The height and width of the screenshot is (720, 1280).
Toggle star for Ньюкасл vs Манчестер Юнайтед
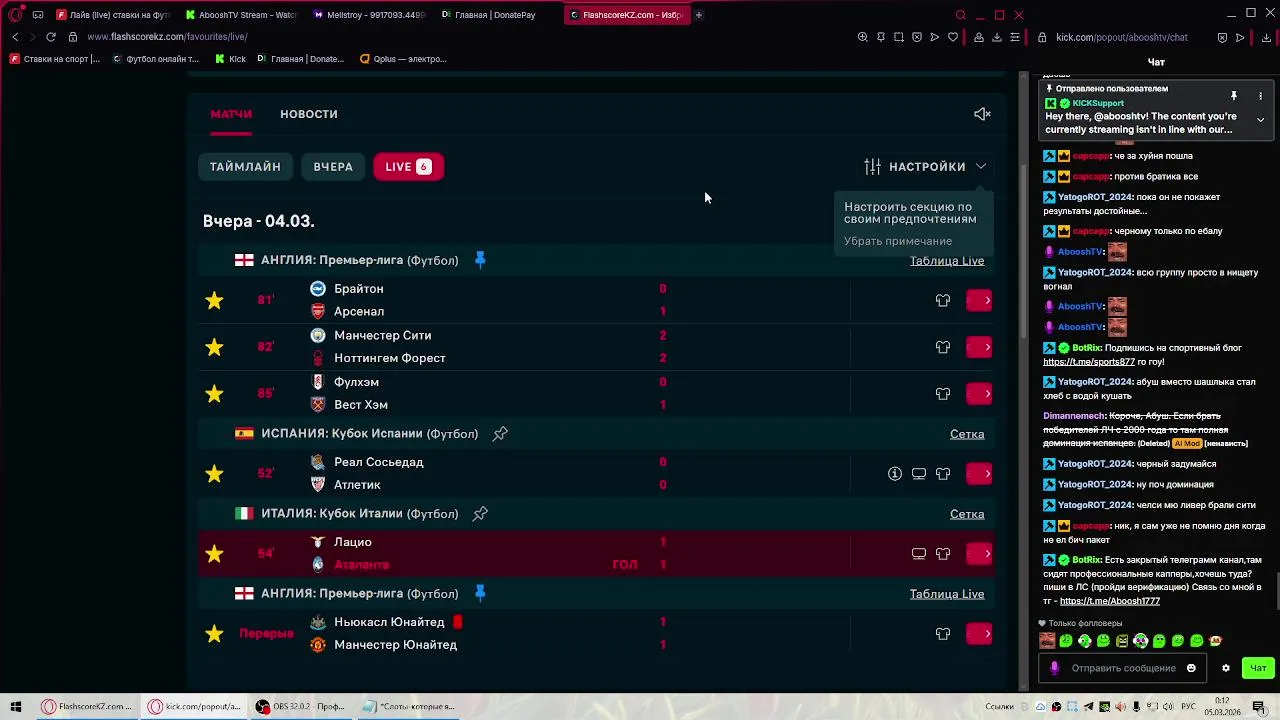tap(214, 634)
